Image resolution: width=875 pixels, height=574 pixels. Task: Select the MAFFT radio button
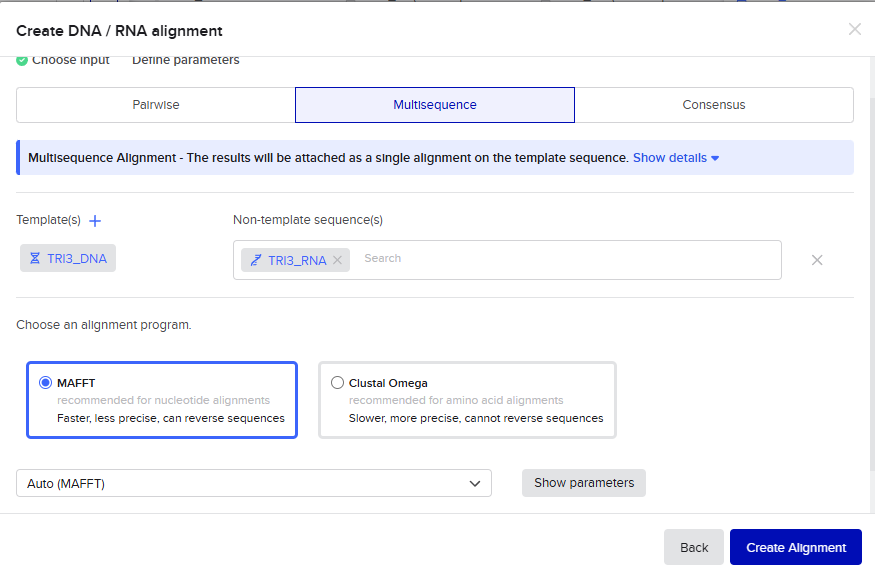point(45,383)
